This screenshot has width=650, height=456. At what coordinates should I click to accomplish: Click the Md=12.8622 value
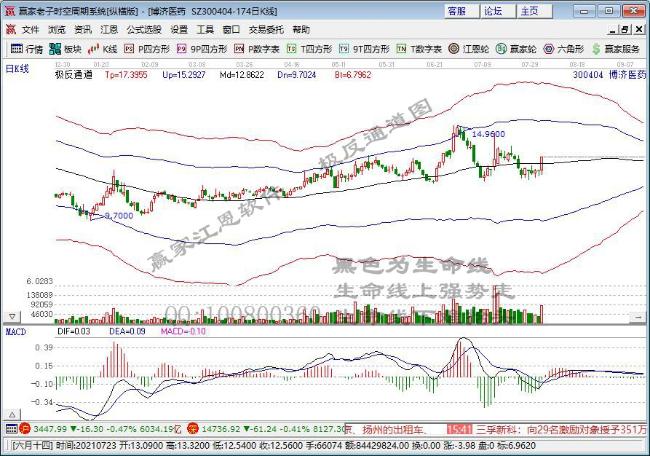(x=242, y=75)
